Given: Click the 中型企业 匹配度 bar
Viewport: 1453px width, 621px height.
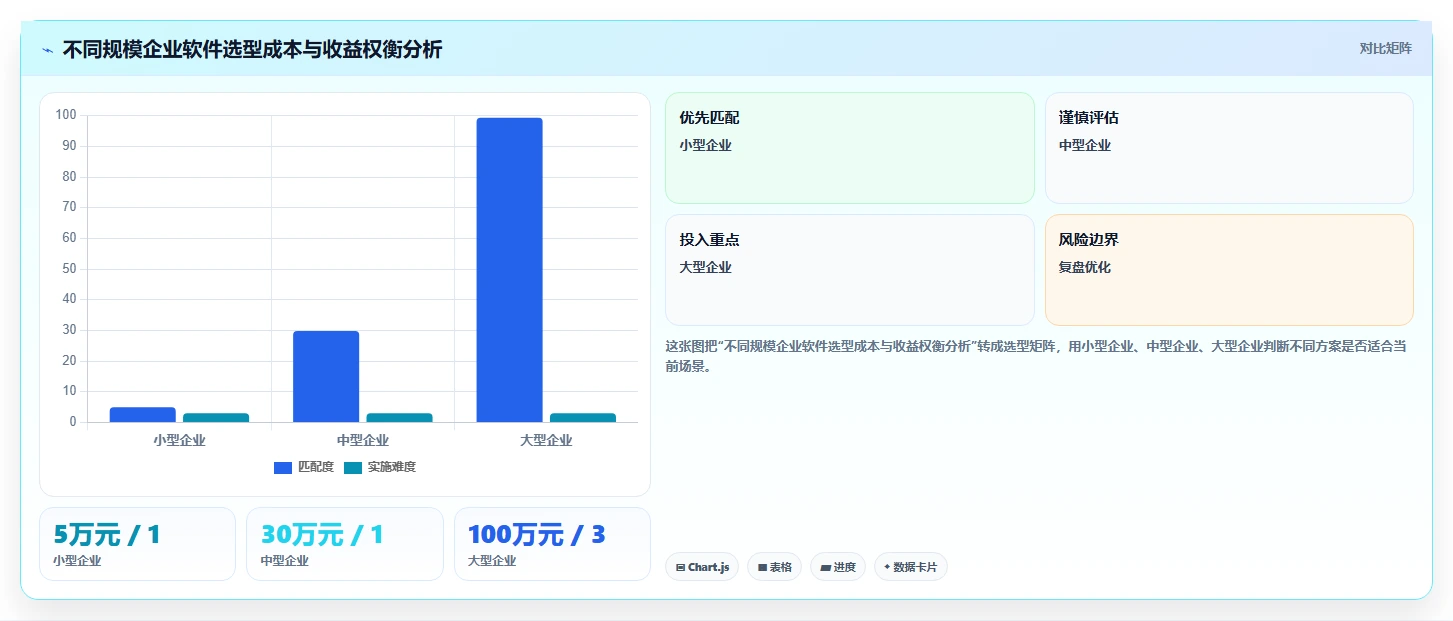Looking at the screenshot, I should point(326,376).
